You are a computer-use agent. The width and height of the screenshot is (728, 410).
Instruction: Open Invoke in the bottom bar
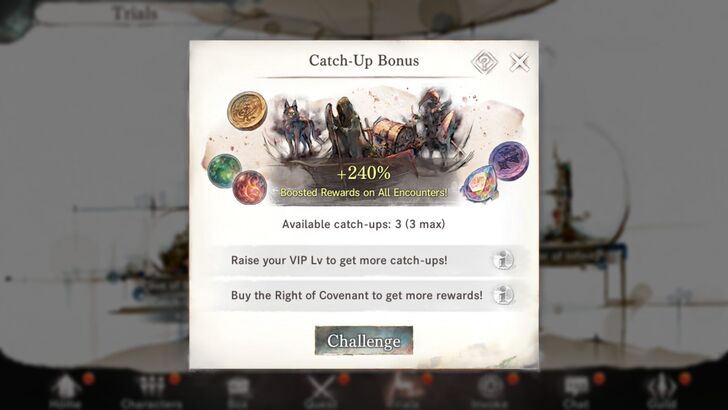tap(489, 391)
